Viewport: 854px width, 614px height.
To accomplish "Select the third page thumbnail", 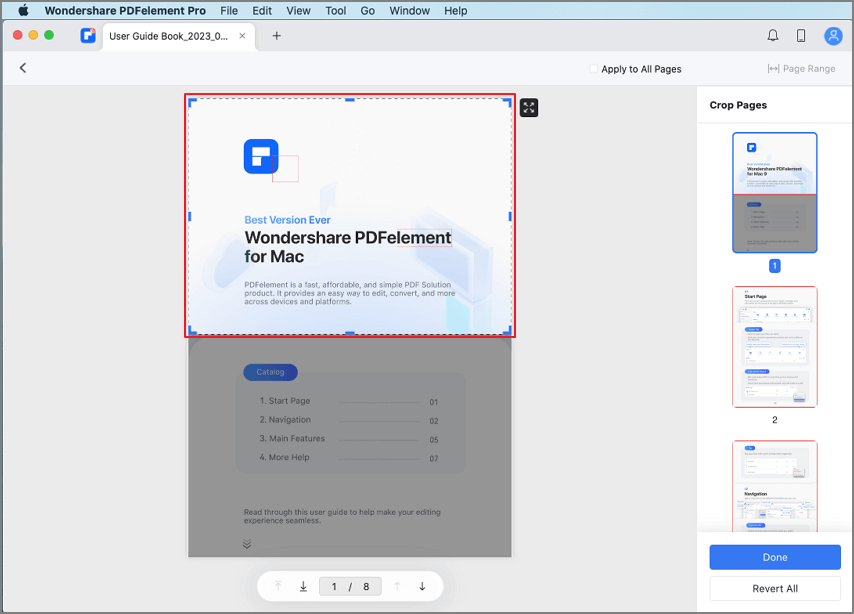I will tap(774, 486).
